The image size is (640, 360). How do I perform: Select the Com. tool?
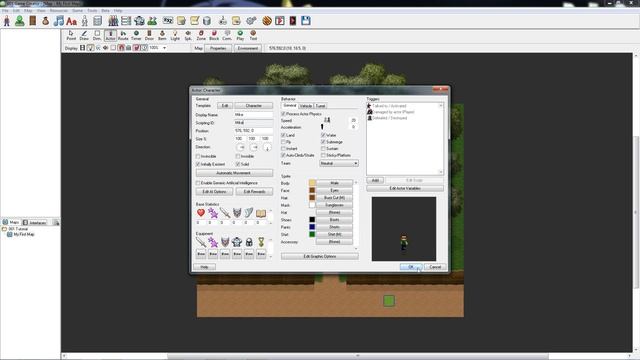pyautogui.click(x=227, y=36)
